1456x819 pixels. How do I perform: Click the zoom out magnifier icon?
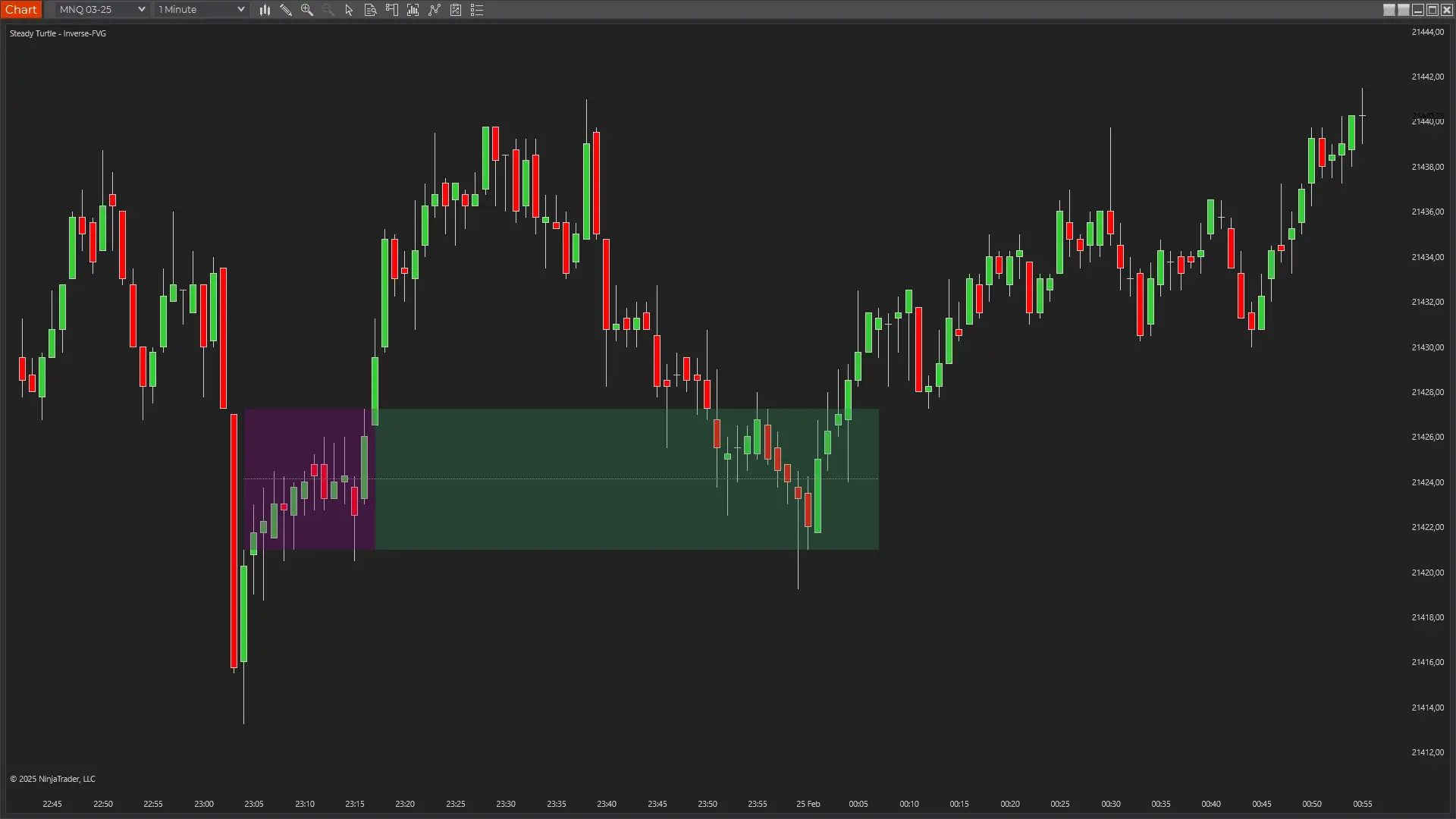pyautogui.click(x=328, y=10)
